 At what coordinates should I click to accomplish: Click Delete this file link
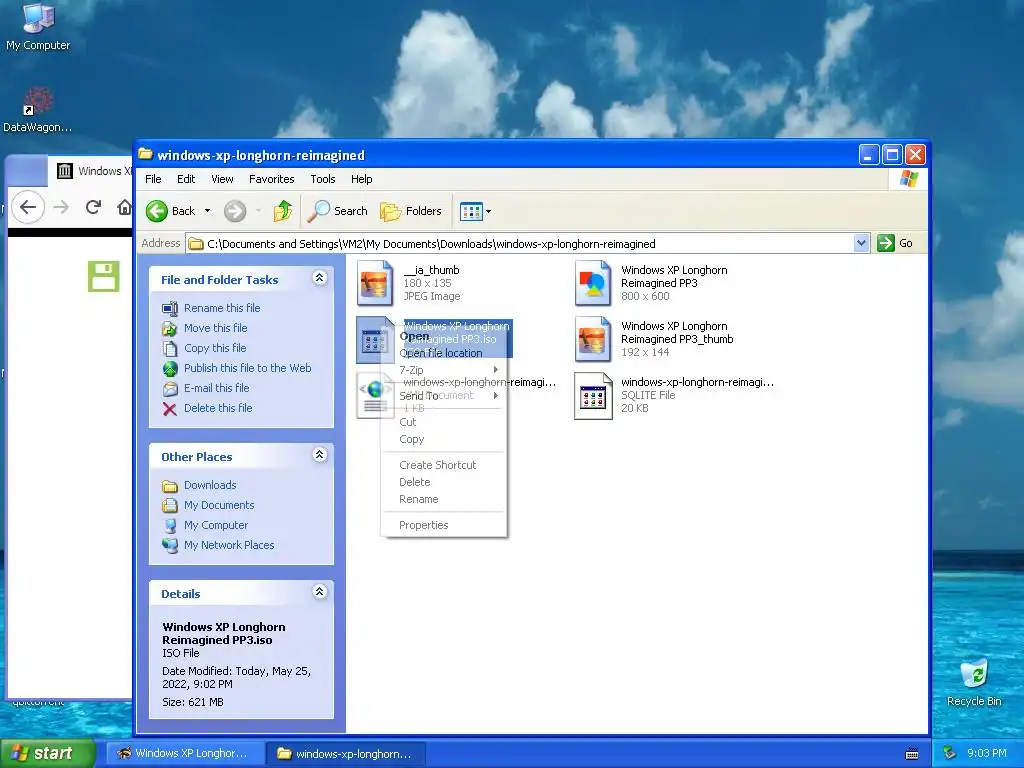[217, 408]
